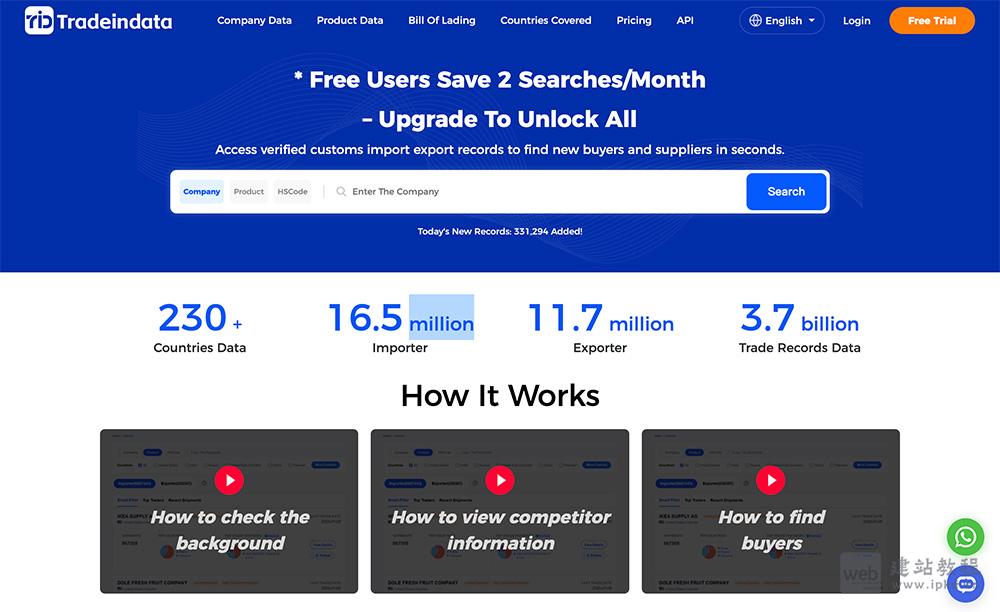Viewport: 1000px width, 612px height.
Task: Expand the English language dropdown
Action: click(x=782, y=21)
